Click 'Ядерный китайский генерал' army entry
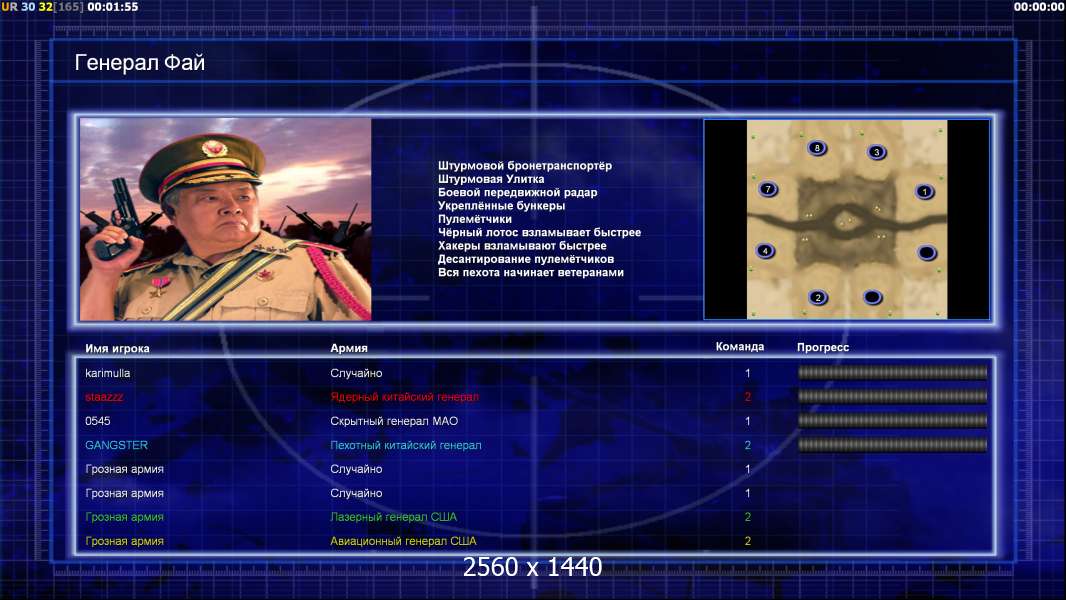1066x600 pixels. [405, 397]
